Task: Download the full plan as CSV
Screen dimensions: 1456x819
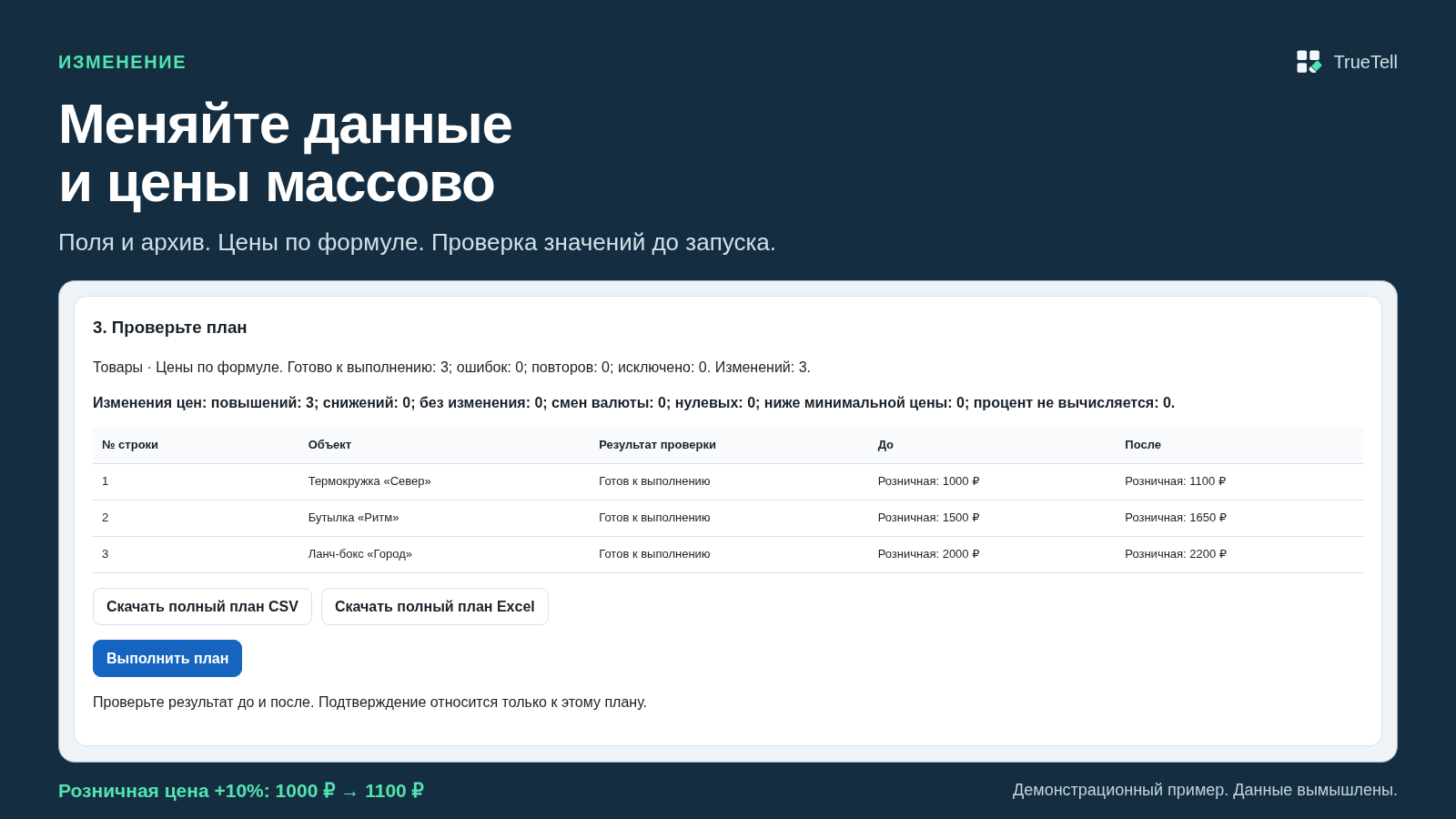Action: [x=202, y=607]
